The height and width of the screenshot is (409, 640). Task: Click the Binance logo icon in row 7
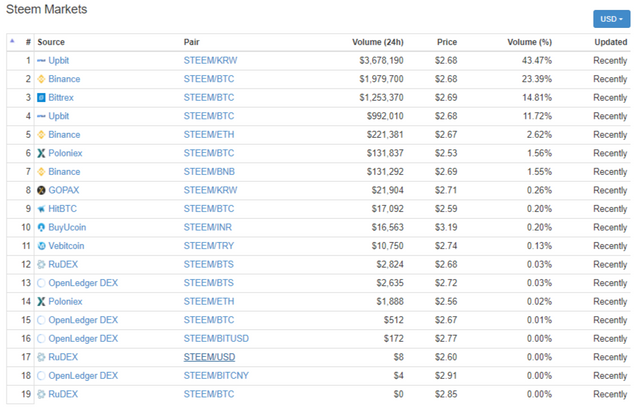[x=41, y=172]
